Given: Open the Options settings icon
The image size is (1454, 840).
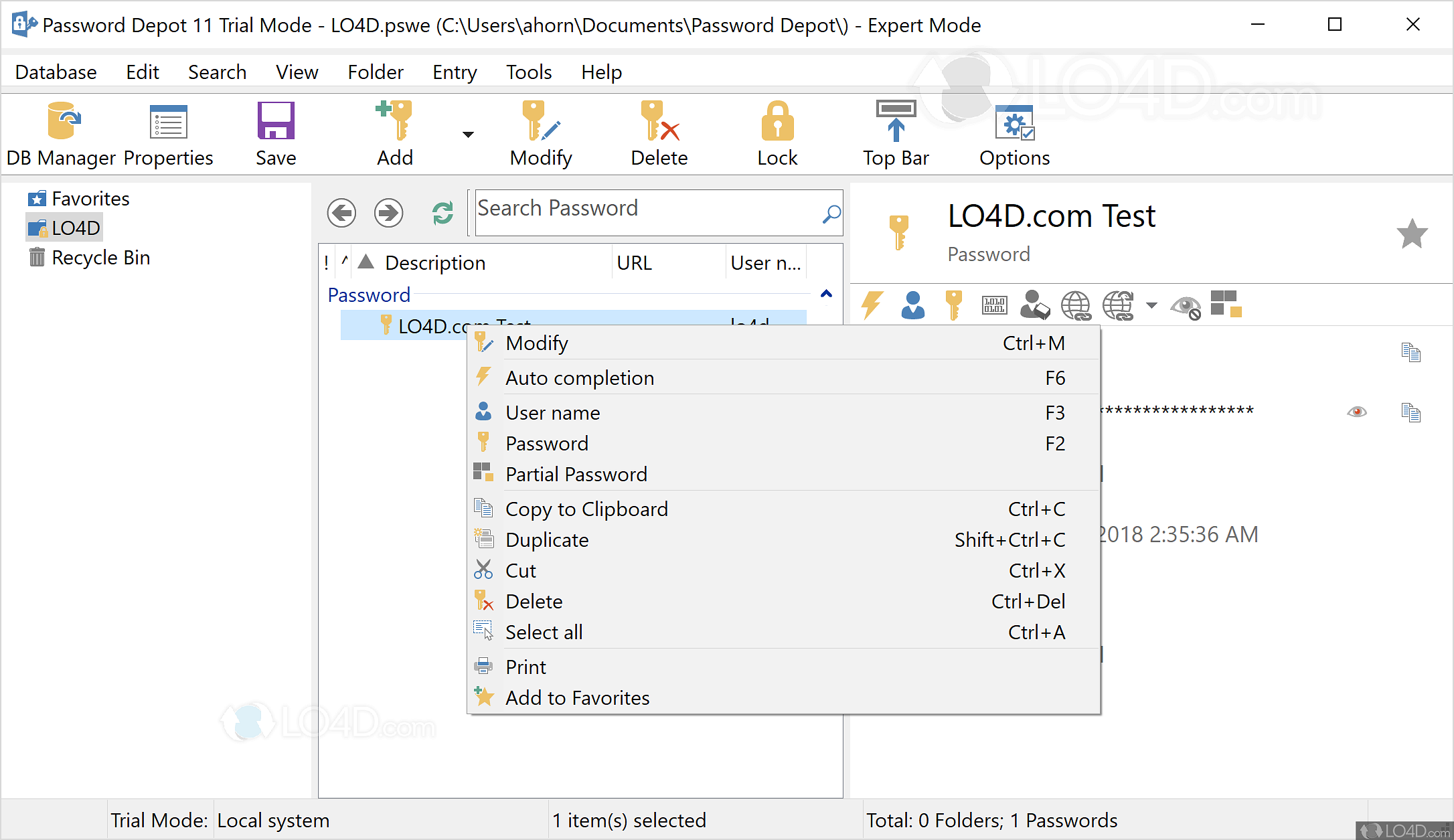Looking at the screenshot, I should pyautogui.click(x=1014, y=123).
